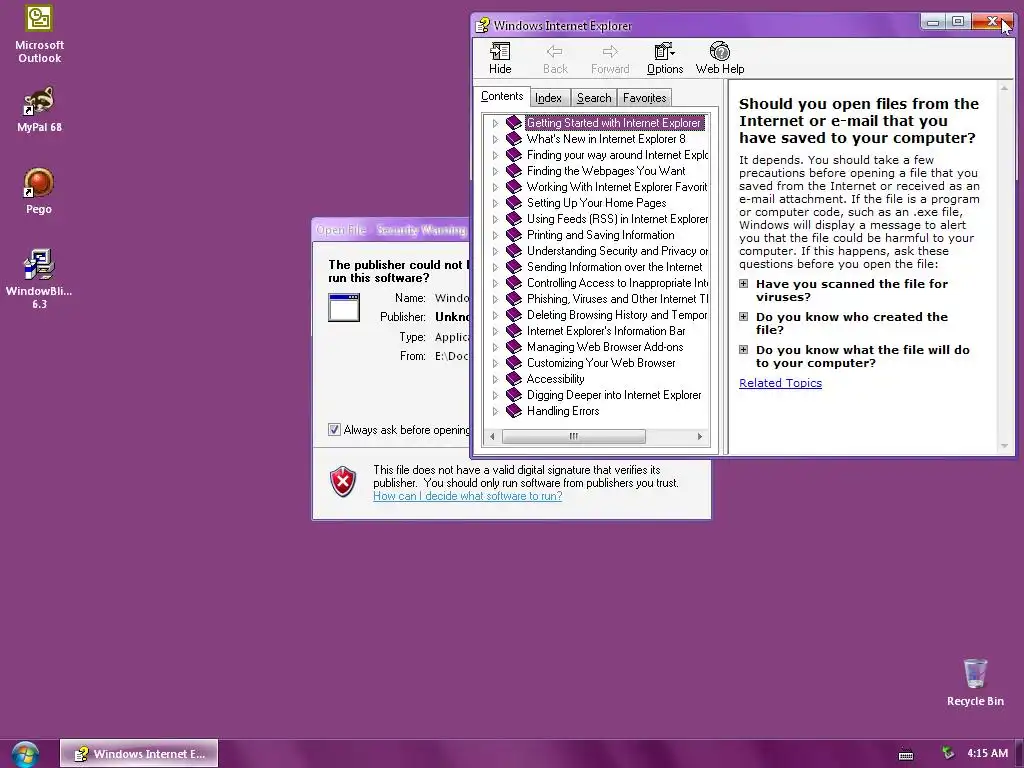Screen dimensions: 1024x768
Task: Click the book icon beside Managing Web Browser Add-ons
Action: tap(514, 347)
